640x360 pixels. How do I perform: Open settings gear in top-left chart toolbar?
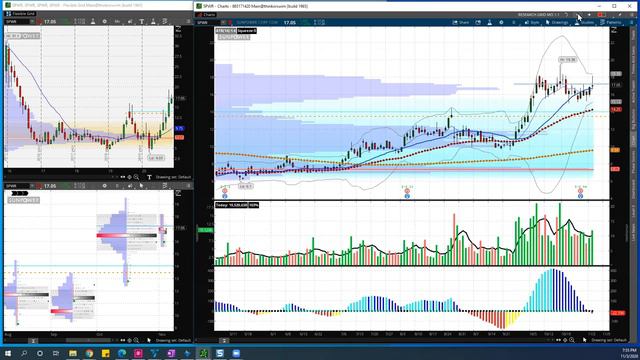[x=104, y=21]
